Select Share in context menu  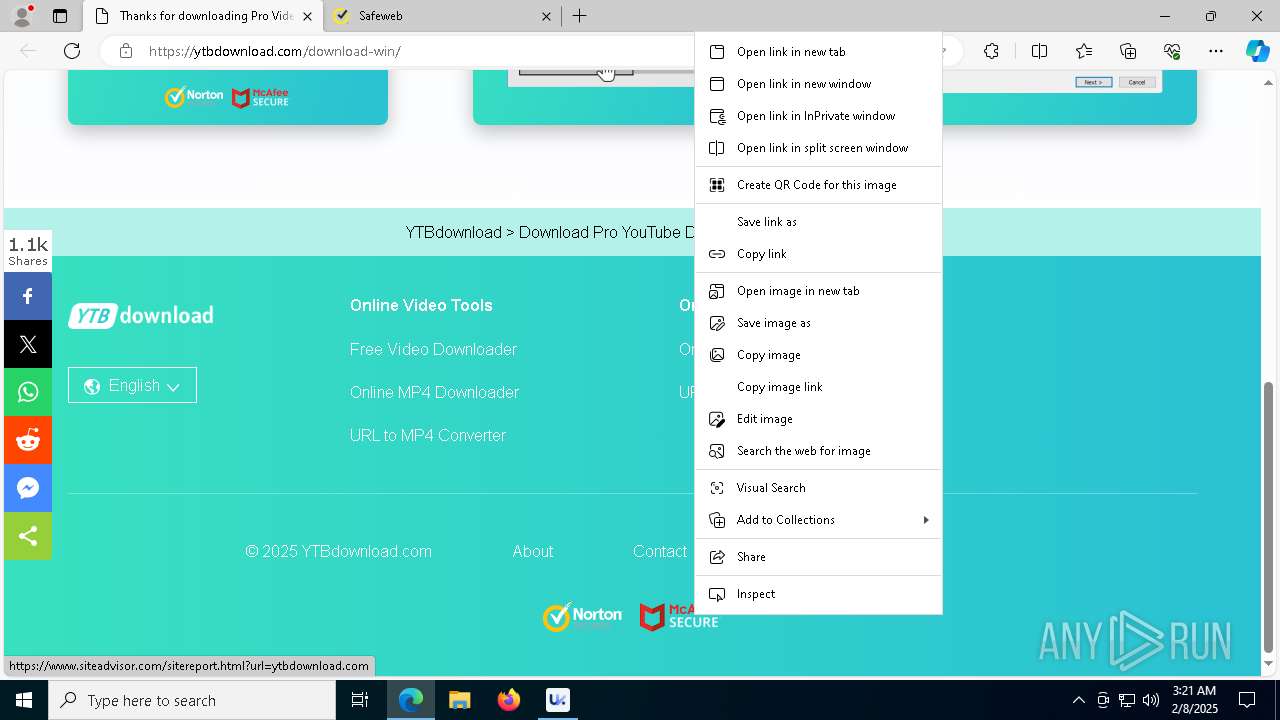(x=818, y=557)
